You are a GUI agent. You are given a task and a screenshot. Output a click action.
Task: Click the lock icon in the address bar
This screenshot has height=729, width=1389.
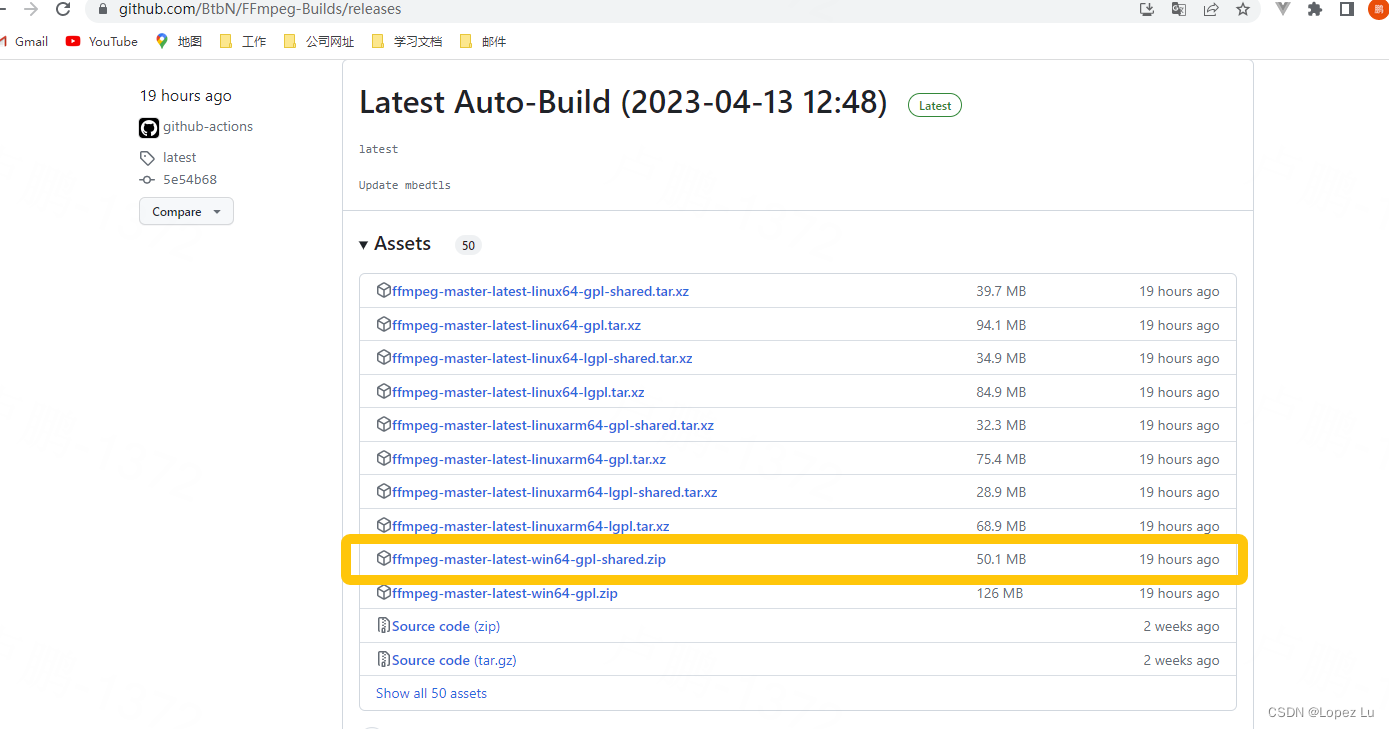click(102, 9)
